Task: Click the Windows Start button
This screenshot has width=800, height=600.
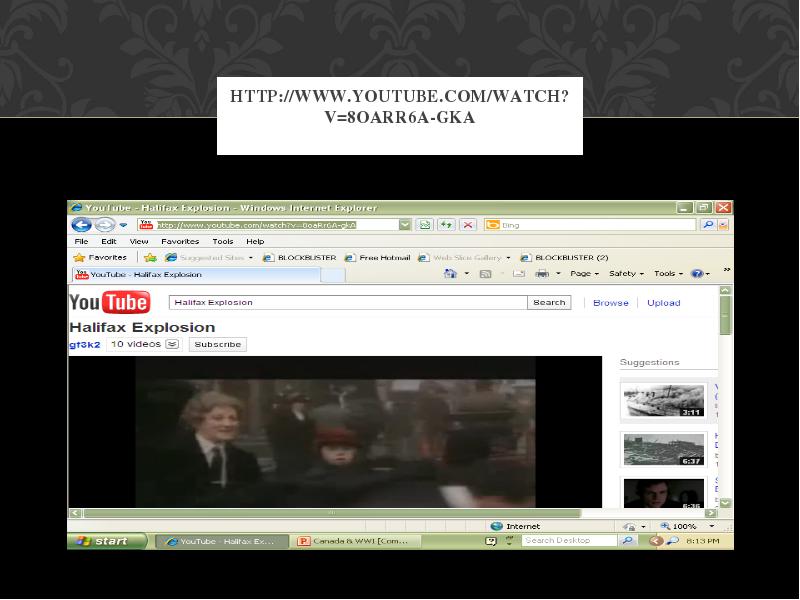Action: (x=107, y=541)
